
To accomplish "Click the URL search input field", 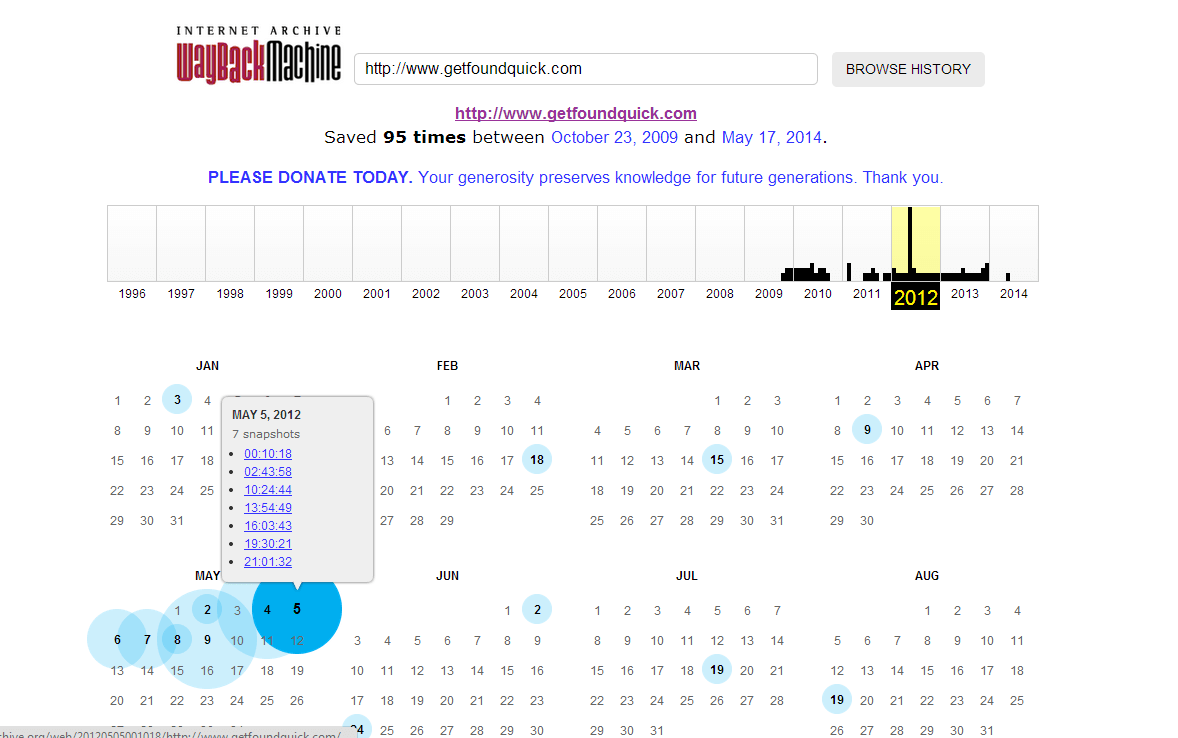I will point(585,69).
